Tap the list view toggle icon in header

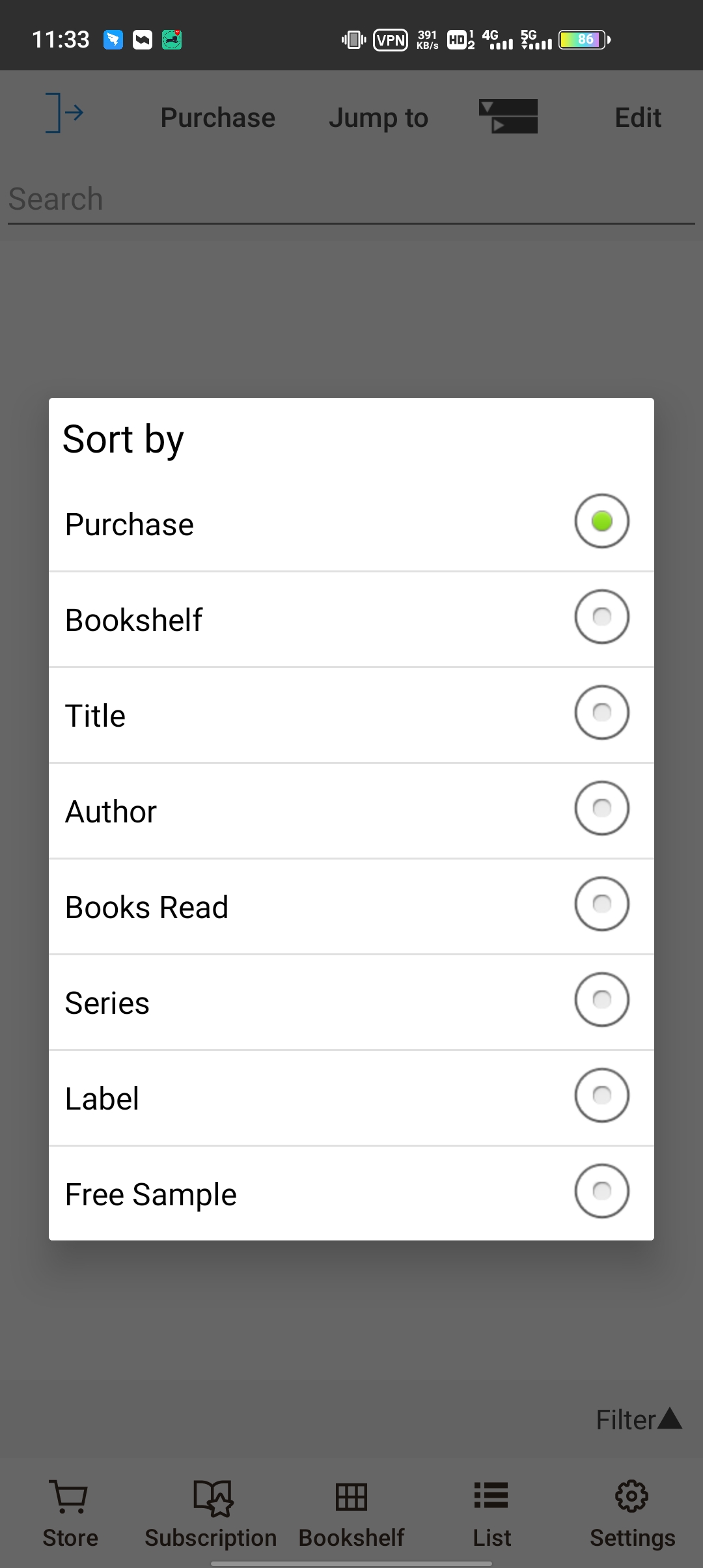click(x=508, y=117)
